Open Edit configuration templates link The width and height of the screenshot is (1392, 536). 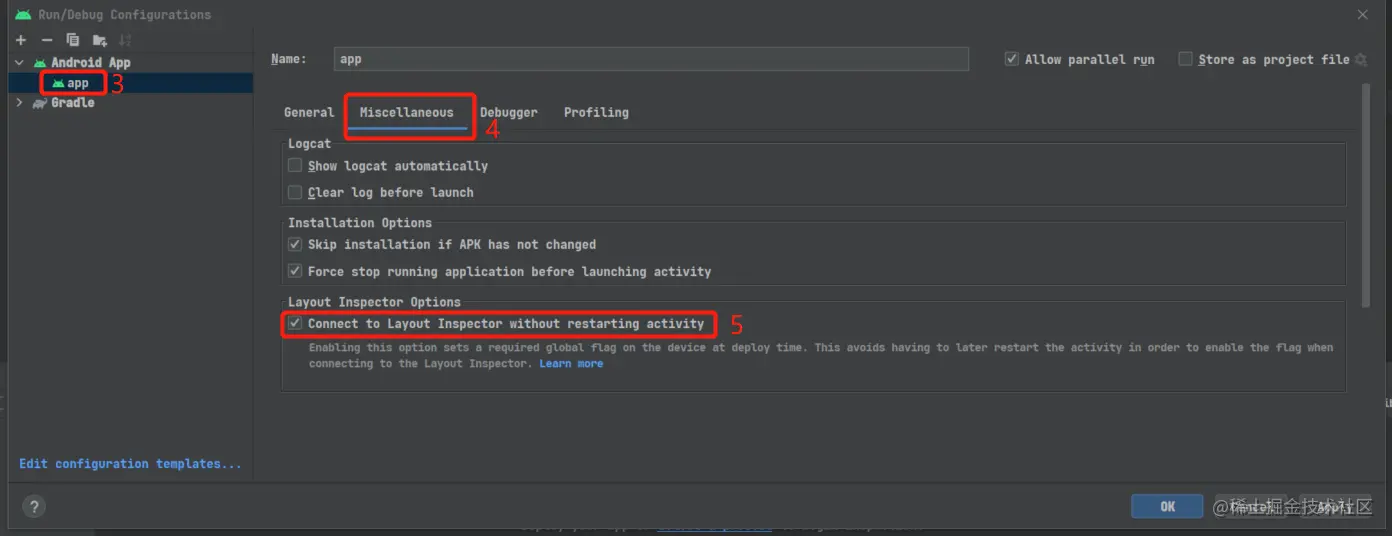click(130, 464)
